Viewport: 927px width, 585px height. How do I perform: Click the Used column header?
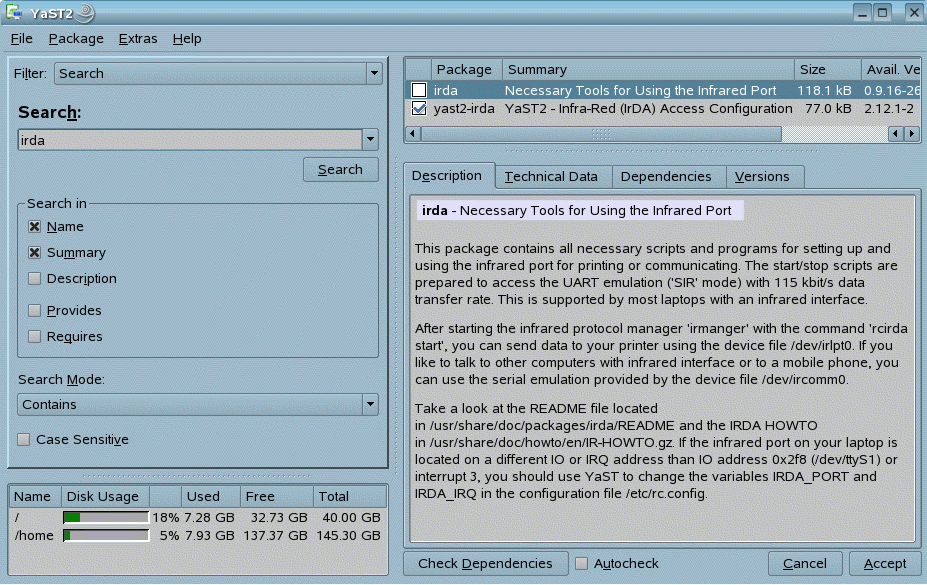[210, 496]
